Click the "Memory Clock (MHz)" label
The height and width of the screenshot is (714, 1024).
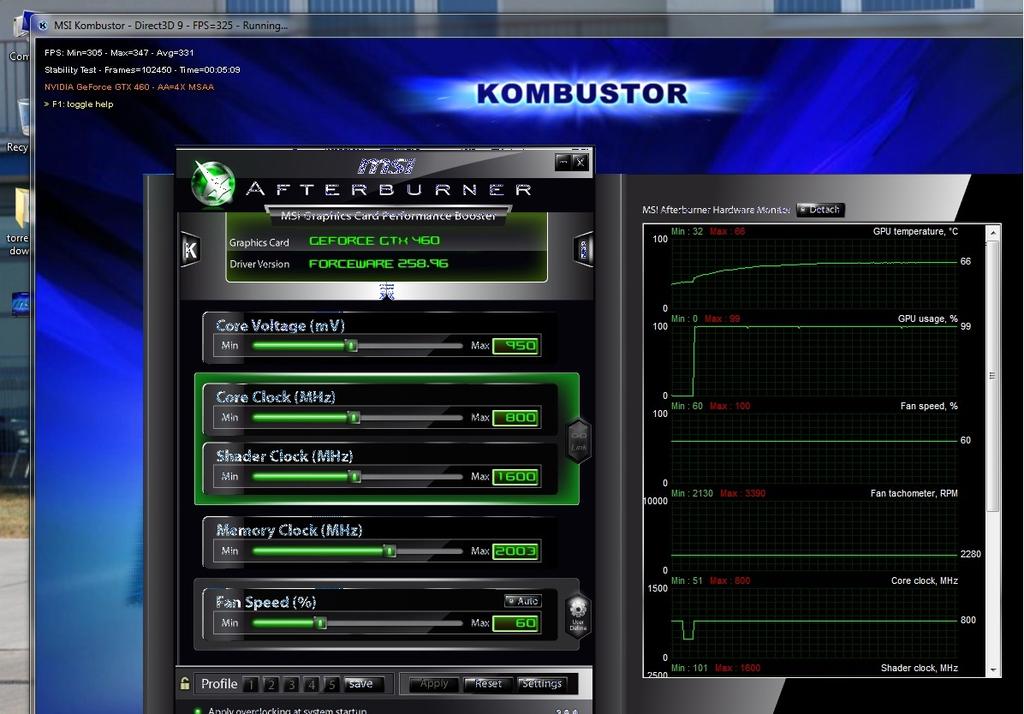point(289,530)
